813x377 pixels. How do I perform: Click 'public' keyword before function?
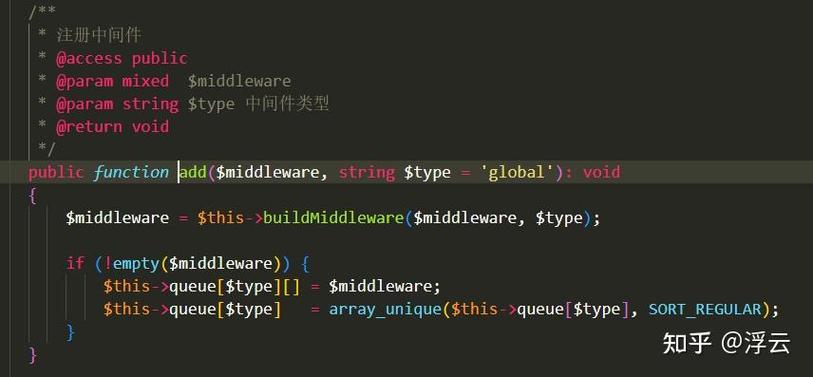(x=56, y=173)
